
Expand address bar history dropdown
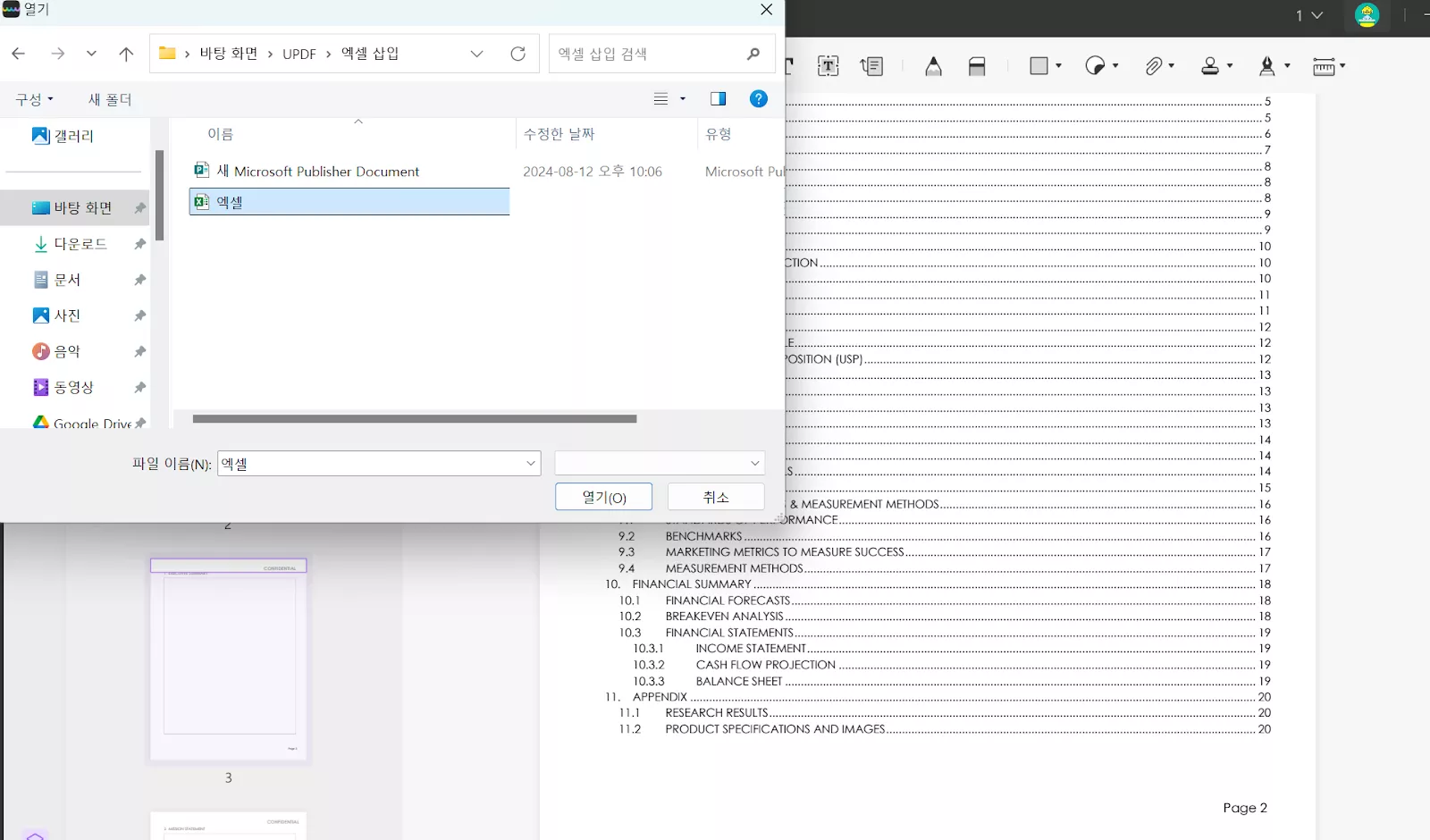[476, 54]
